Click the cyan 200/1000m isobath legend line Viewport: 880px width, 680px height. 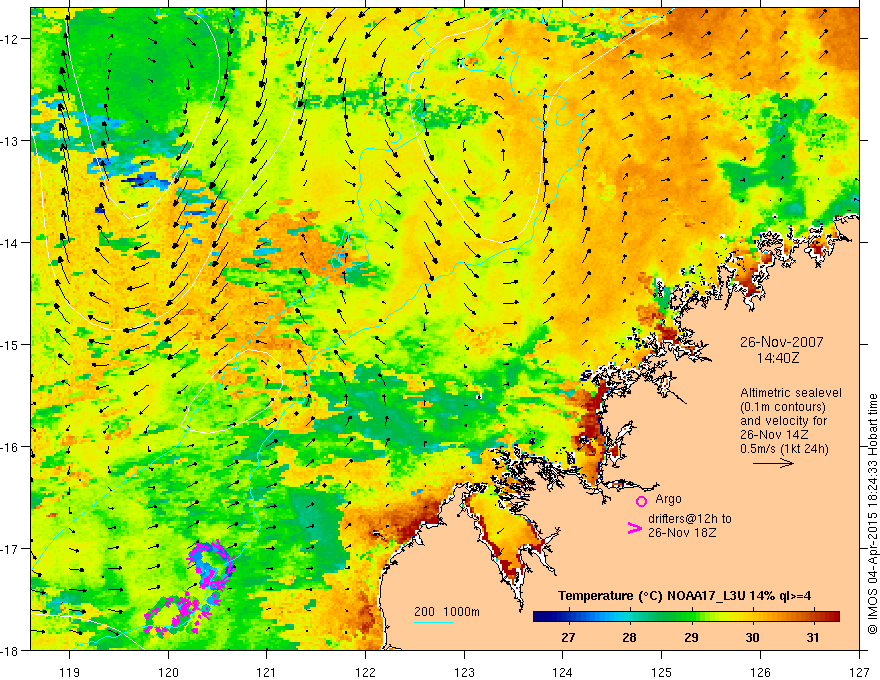(x=434, y=622)
